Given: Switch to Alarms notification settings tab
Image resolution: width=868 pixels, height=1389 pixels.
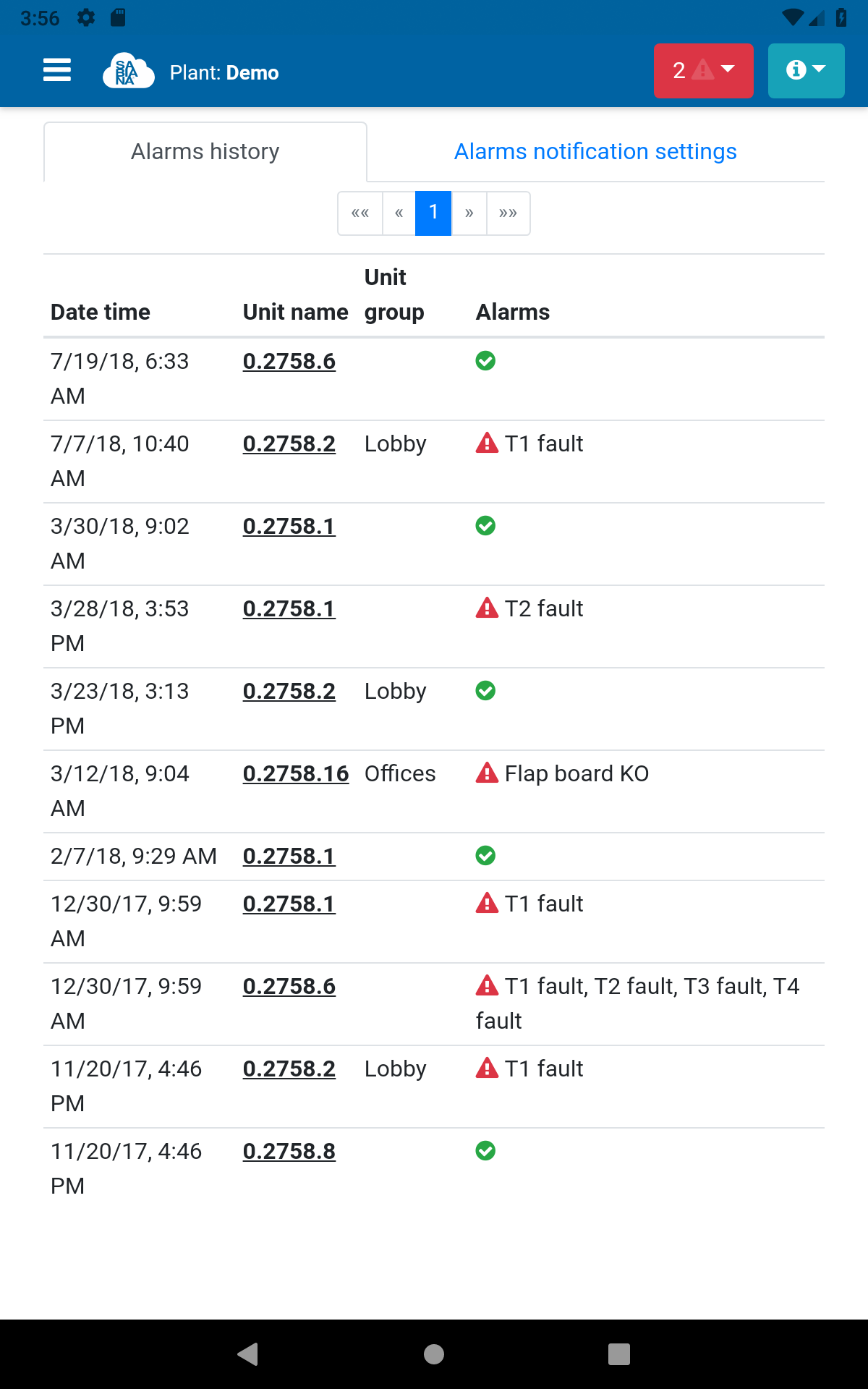Looking at the screenshot, I should (595, 151).
